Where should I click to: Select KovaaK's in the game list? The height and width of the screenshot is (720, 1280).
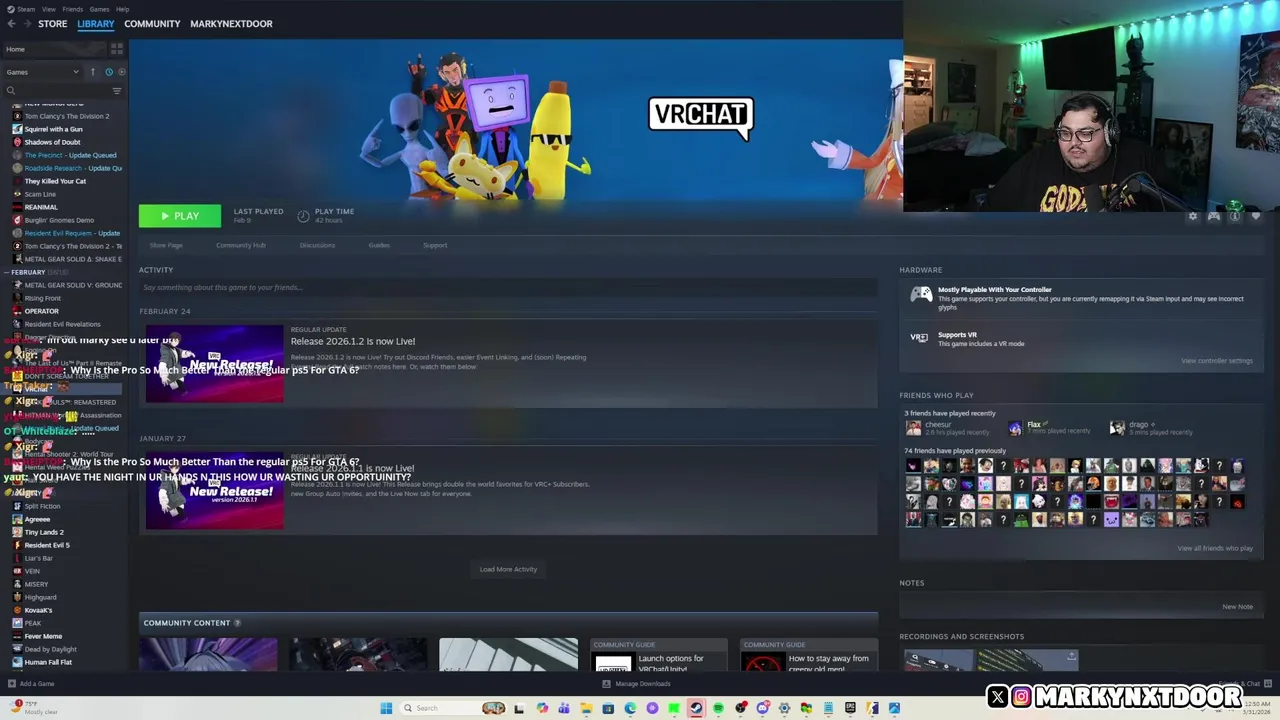coord(38,610)
